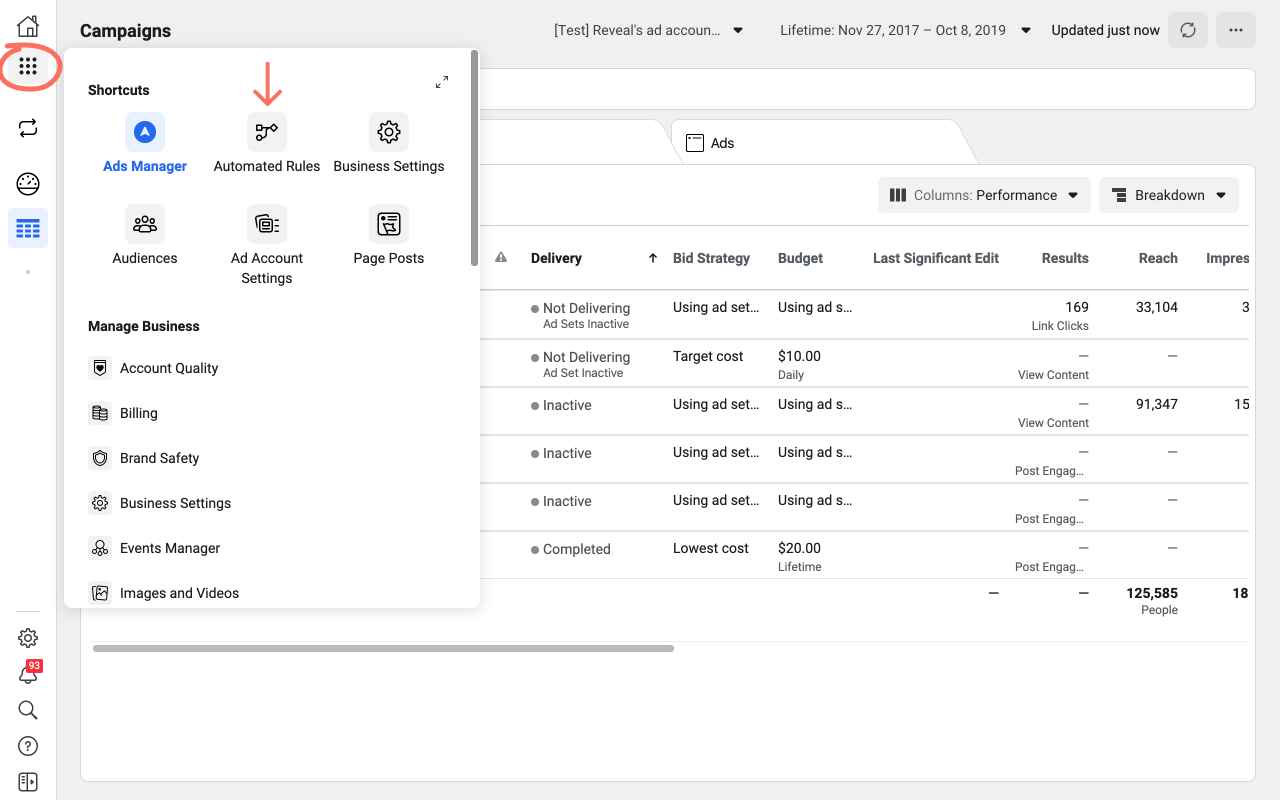Open the more options ellipsis button
Image resolution: width=1280 pixels, height=800 pixels.
1236,30
